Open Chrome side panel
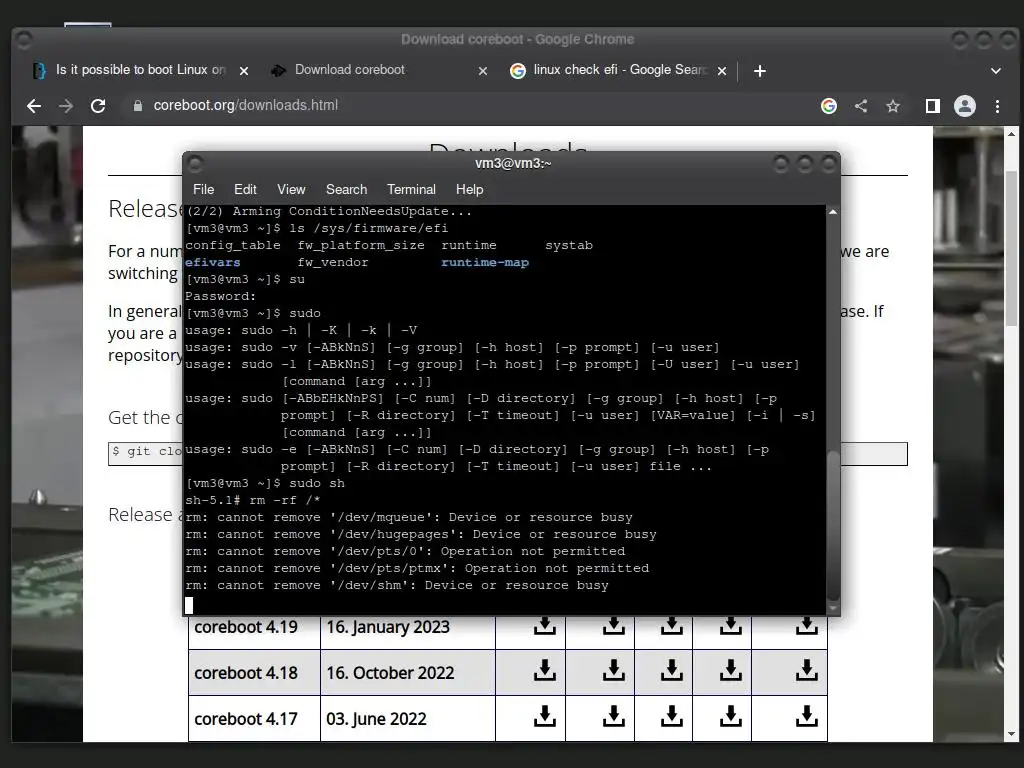 (x=933, y=106)
